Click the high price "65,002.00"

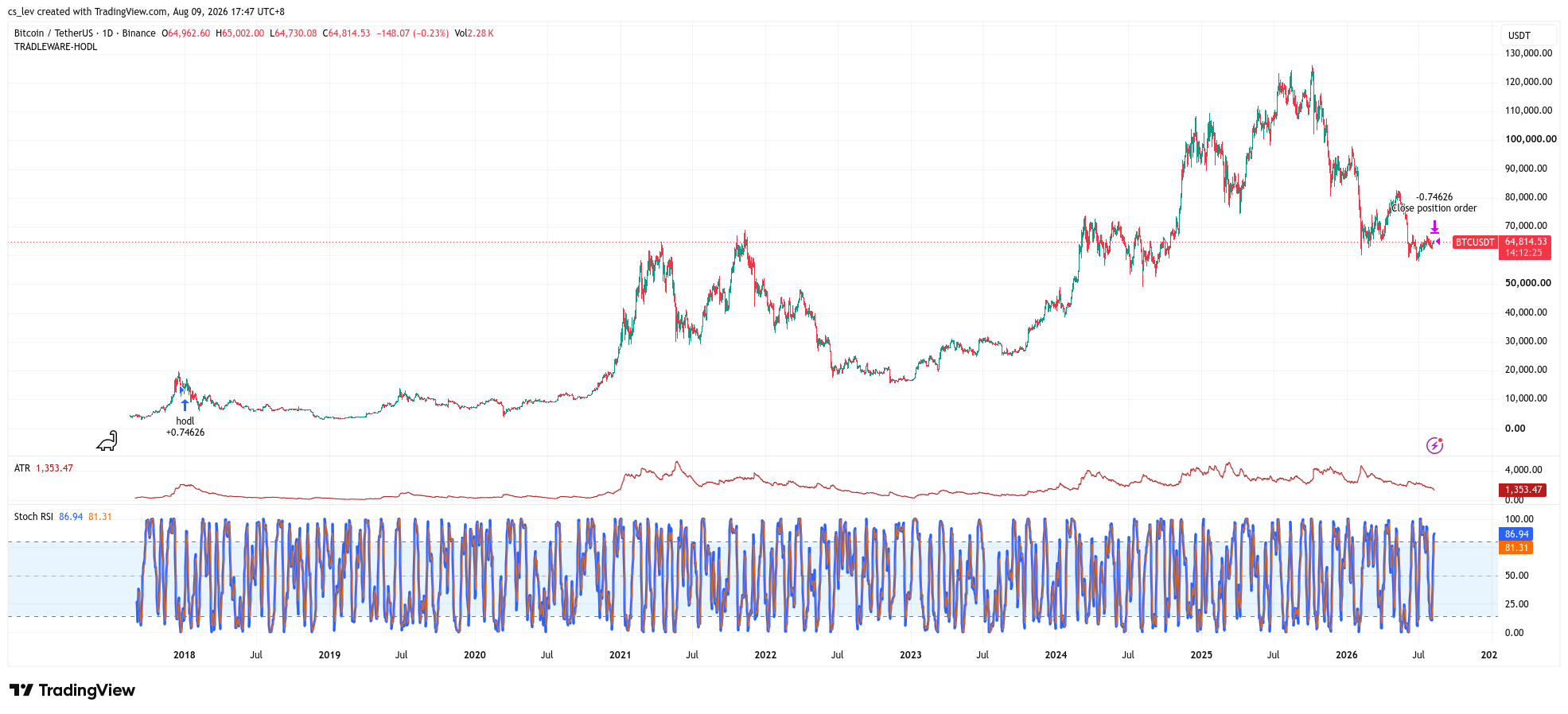pos(243,33)
